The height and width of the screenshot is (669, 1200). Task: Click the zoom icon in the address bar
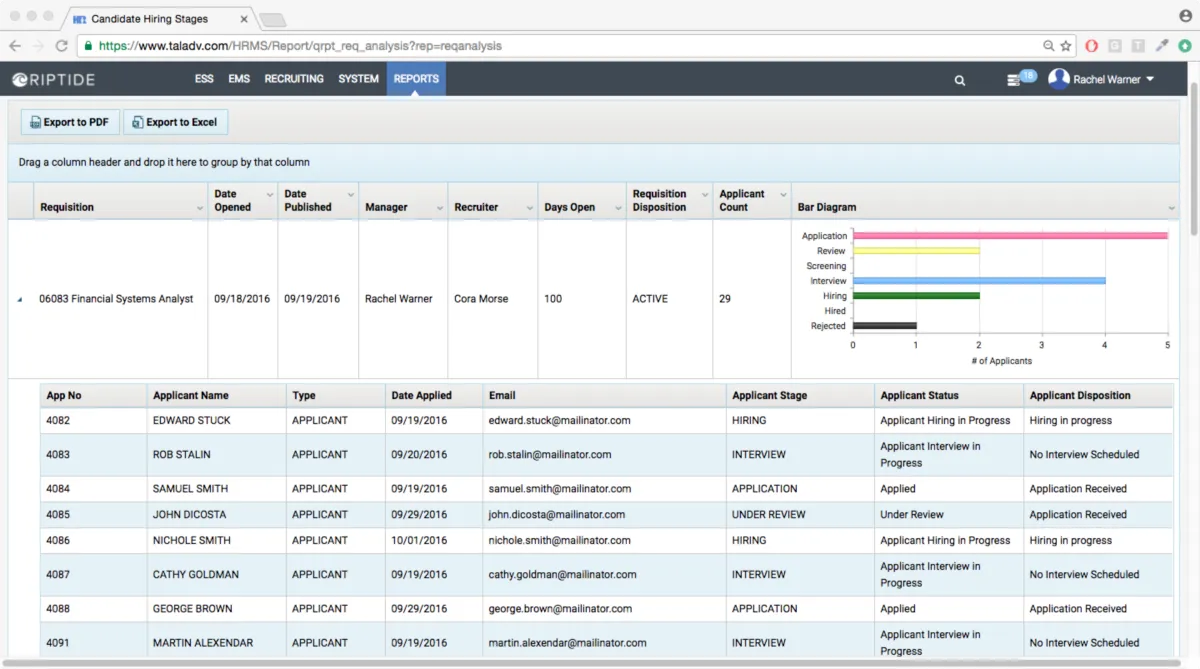(1048, 46)
